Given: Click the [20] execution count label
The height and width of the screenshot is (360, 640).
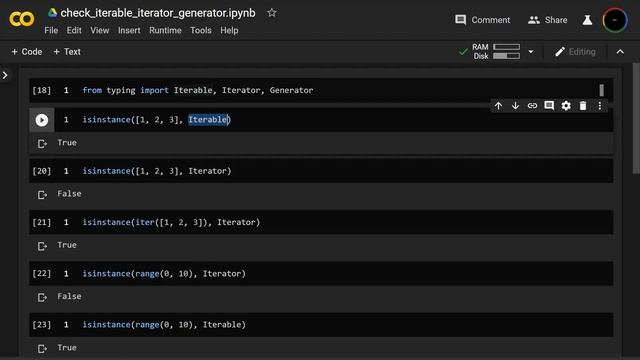Looking at the screenshot, I should 42,171.
